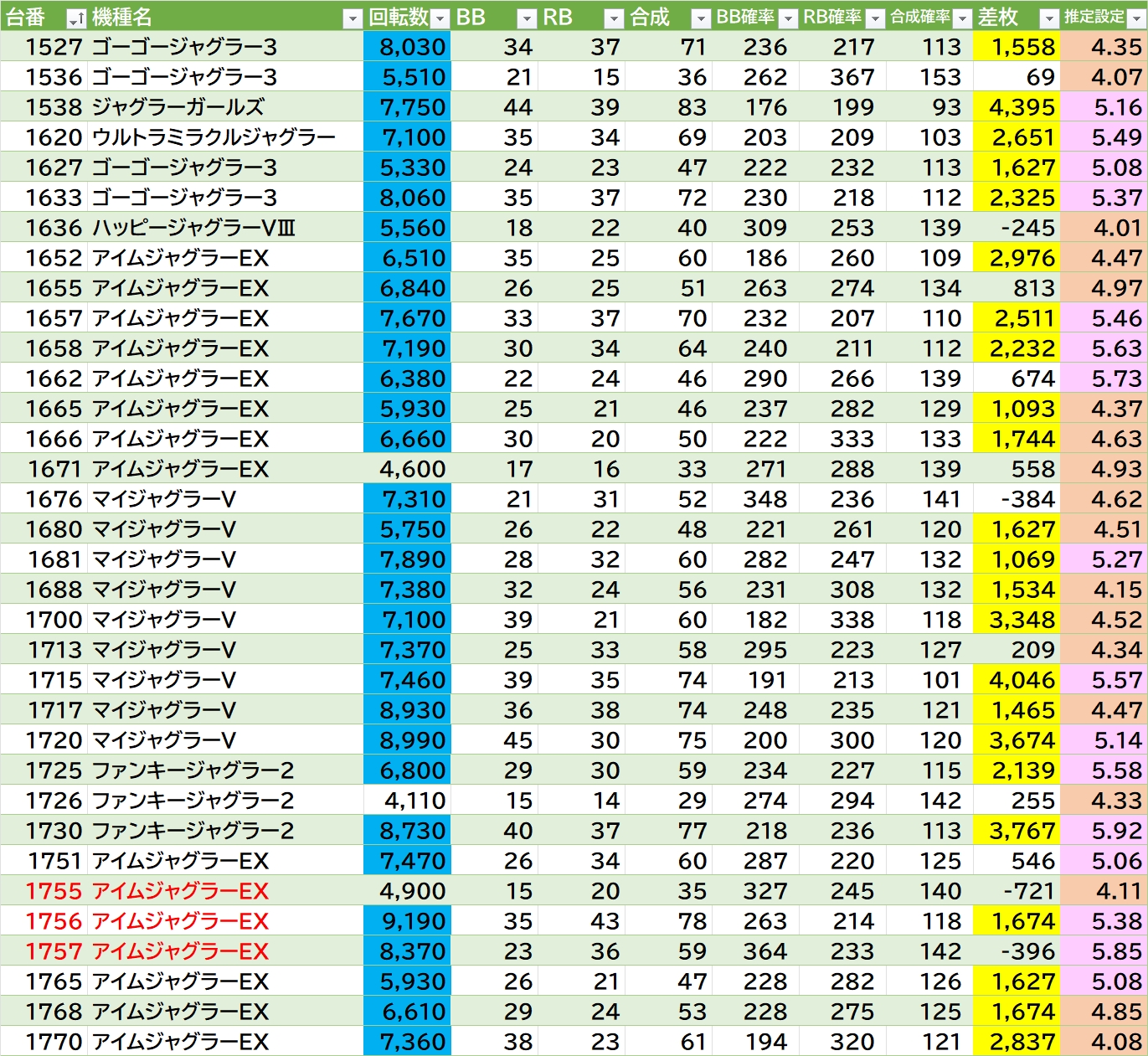The image size is (1148, 1056).
Task: Select red machine number 1757
Action: click(x=44, y=951)
